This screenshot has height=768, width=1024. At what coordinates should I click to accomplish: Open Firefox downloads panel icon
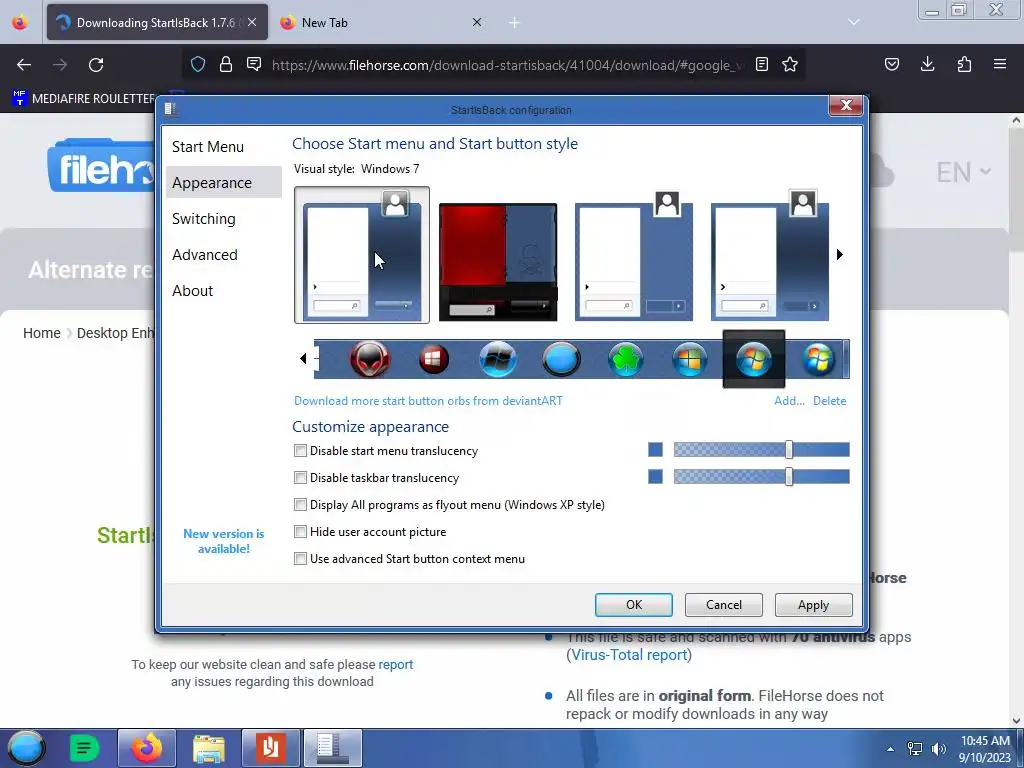927,64
